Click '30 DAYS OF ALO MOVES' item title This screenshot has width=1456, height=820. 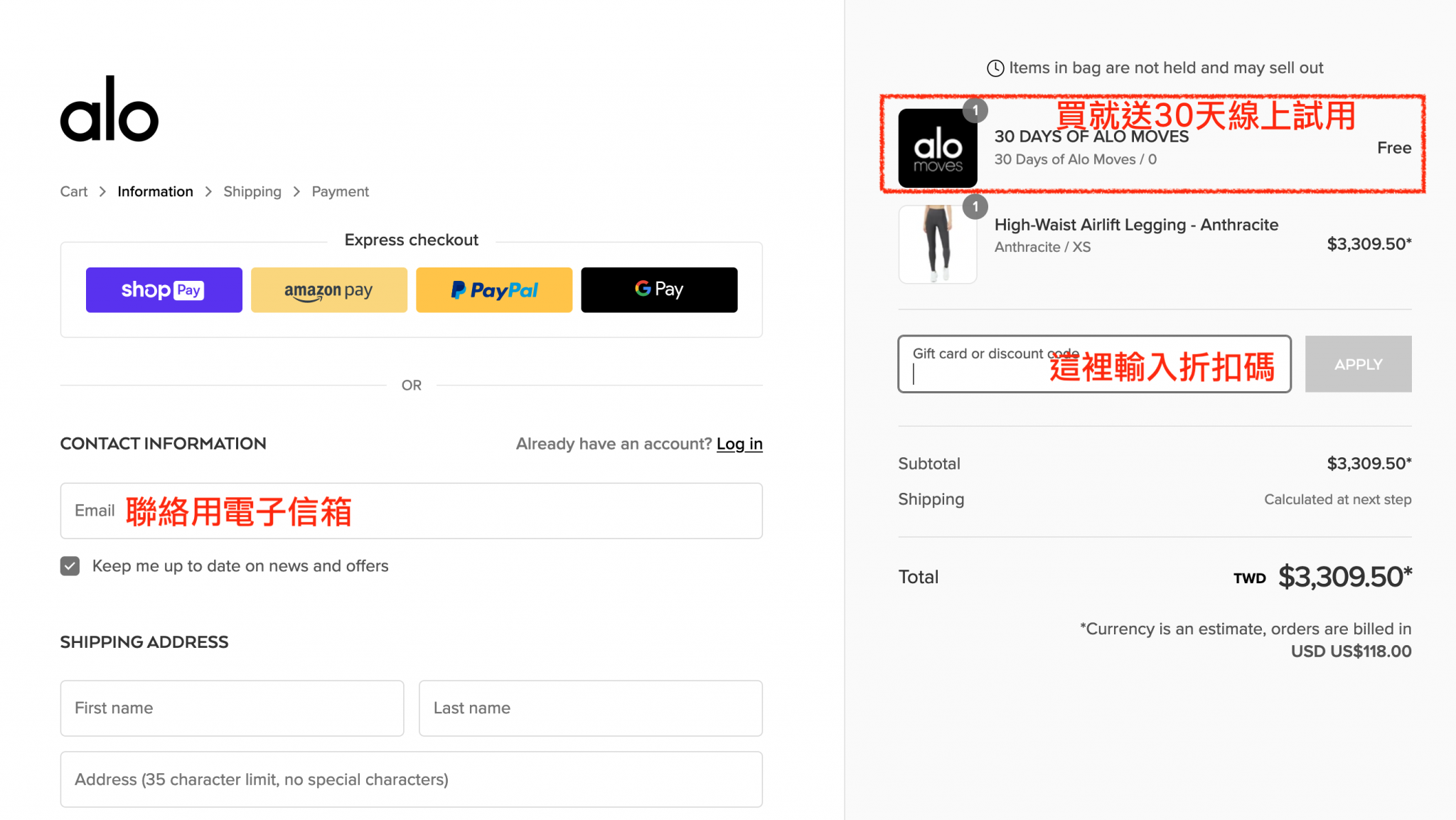point(1091,137)
